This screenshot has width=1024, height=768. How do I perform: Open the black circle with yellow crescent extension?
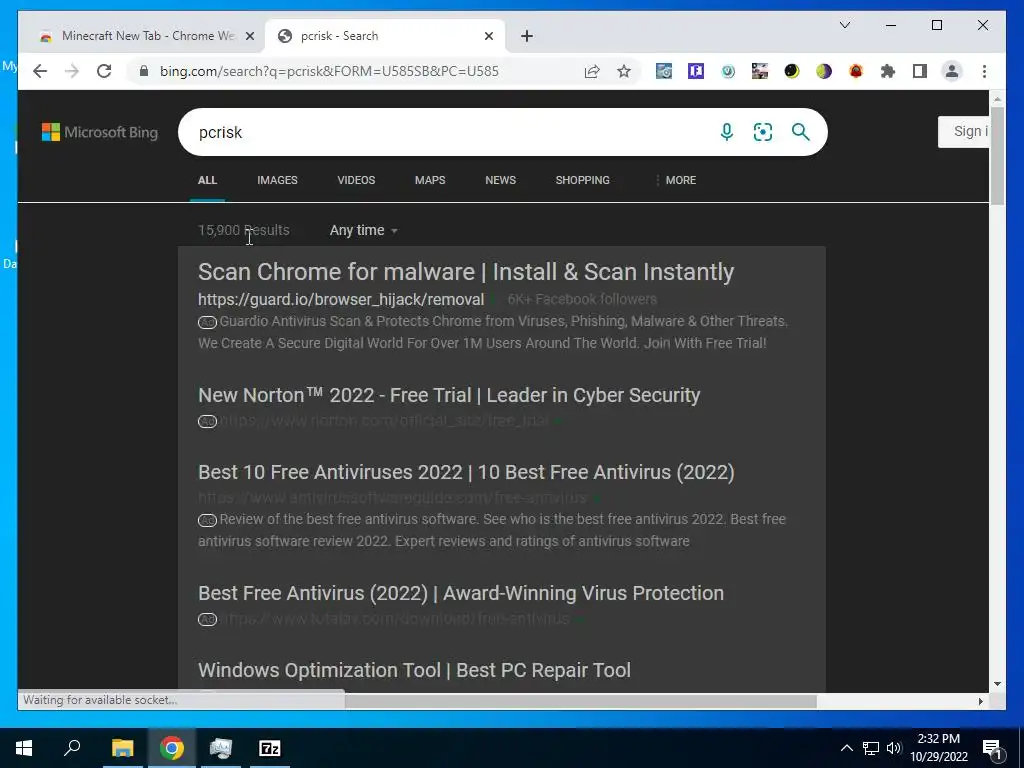coord(792,71)
